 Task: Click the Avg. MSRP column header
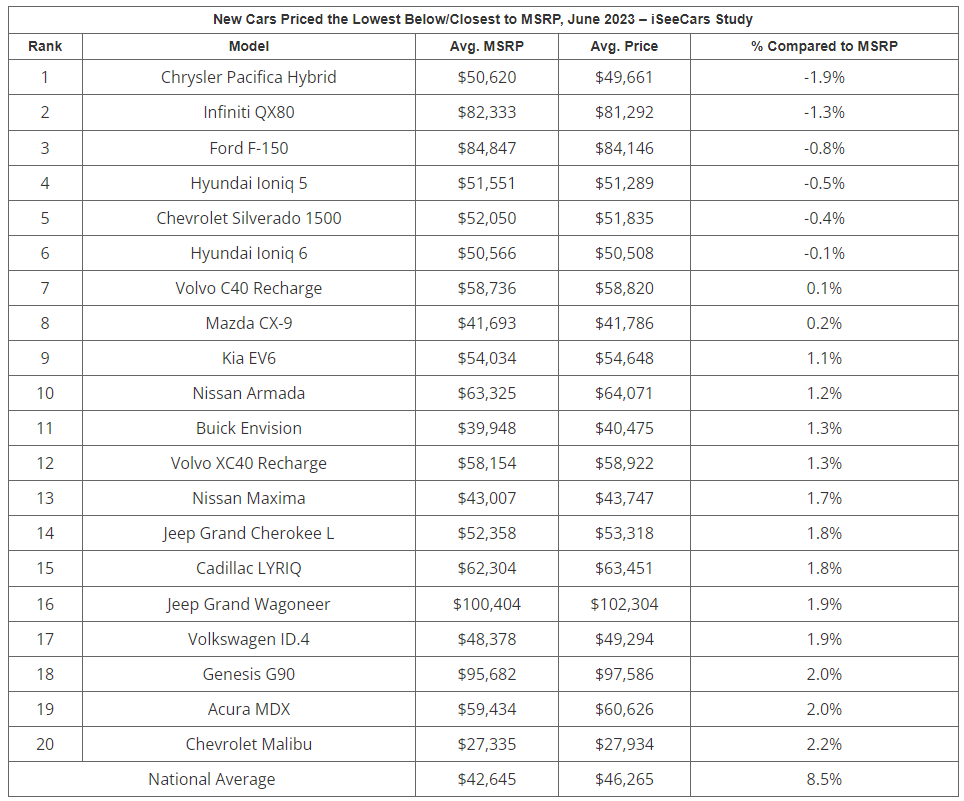[x=487, y=46]
